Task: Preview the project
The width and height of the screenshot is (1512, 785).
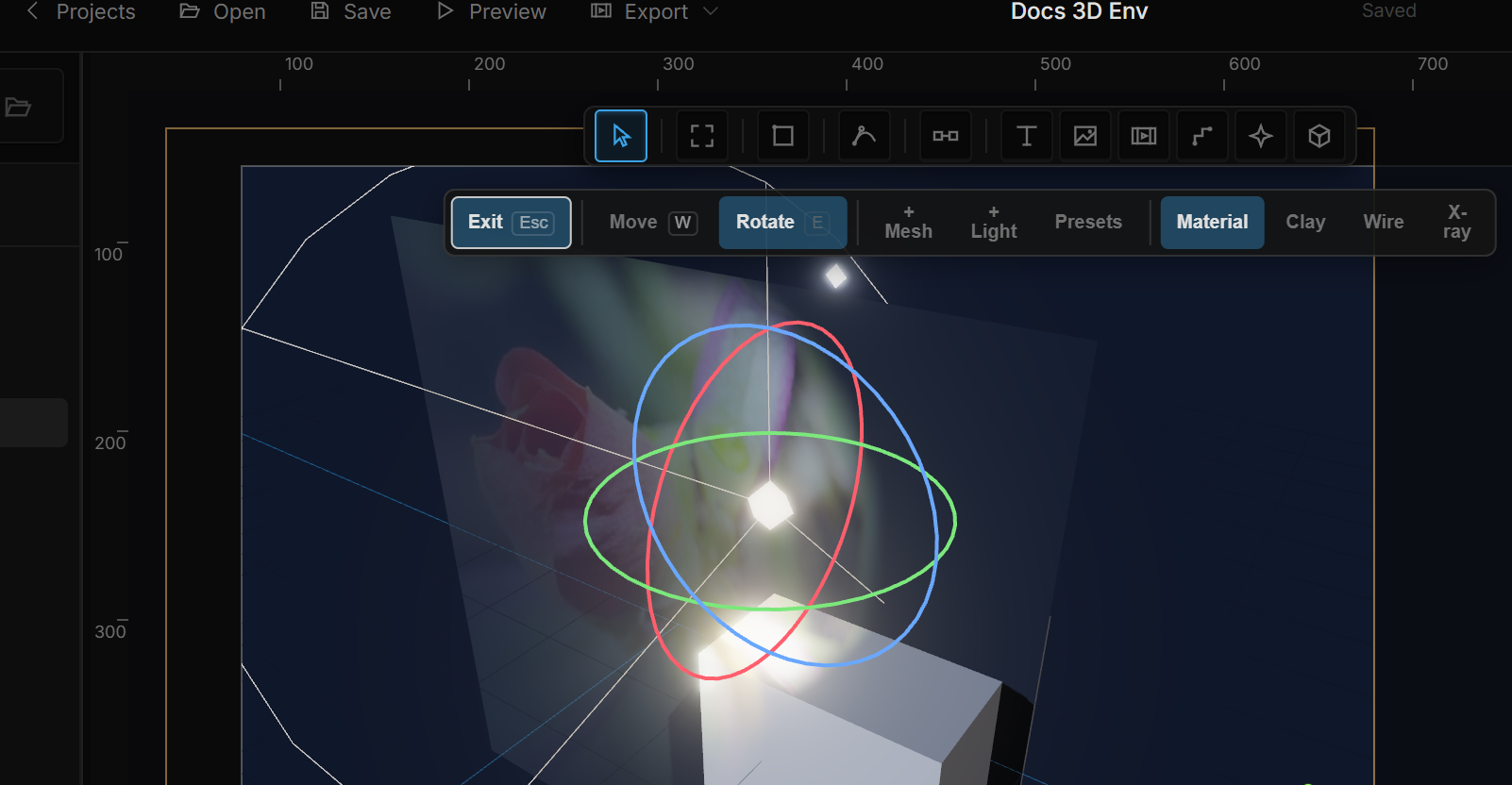Action: [492, 11]
